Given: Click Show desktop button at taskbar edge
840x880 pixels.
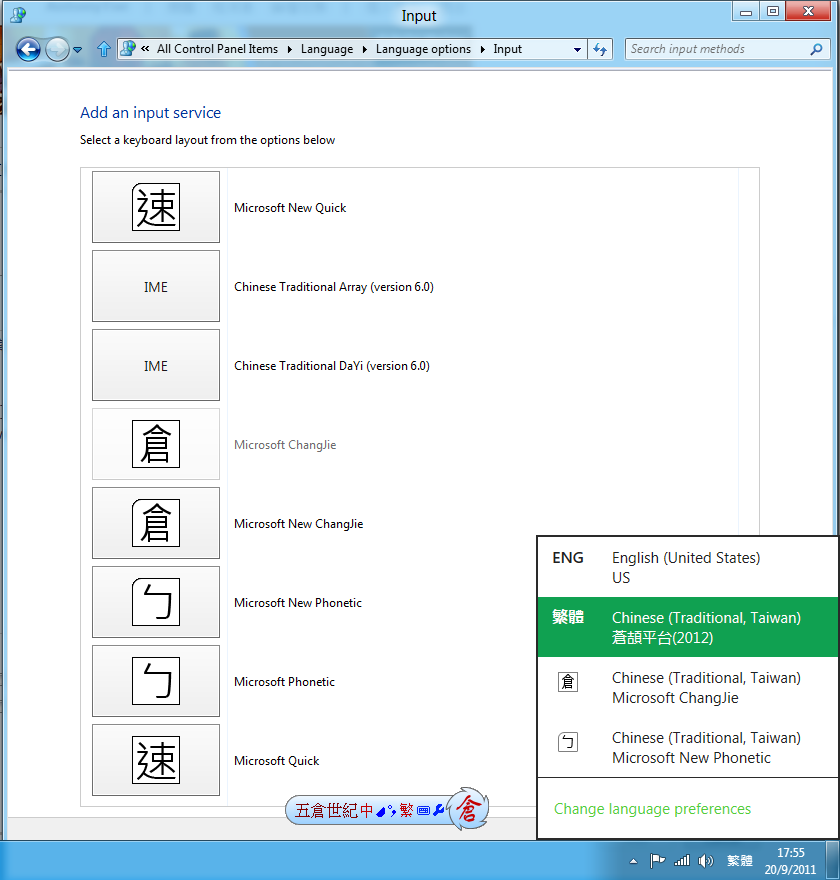Looking at the screenshot, I should [833, 860].
